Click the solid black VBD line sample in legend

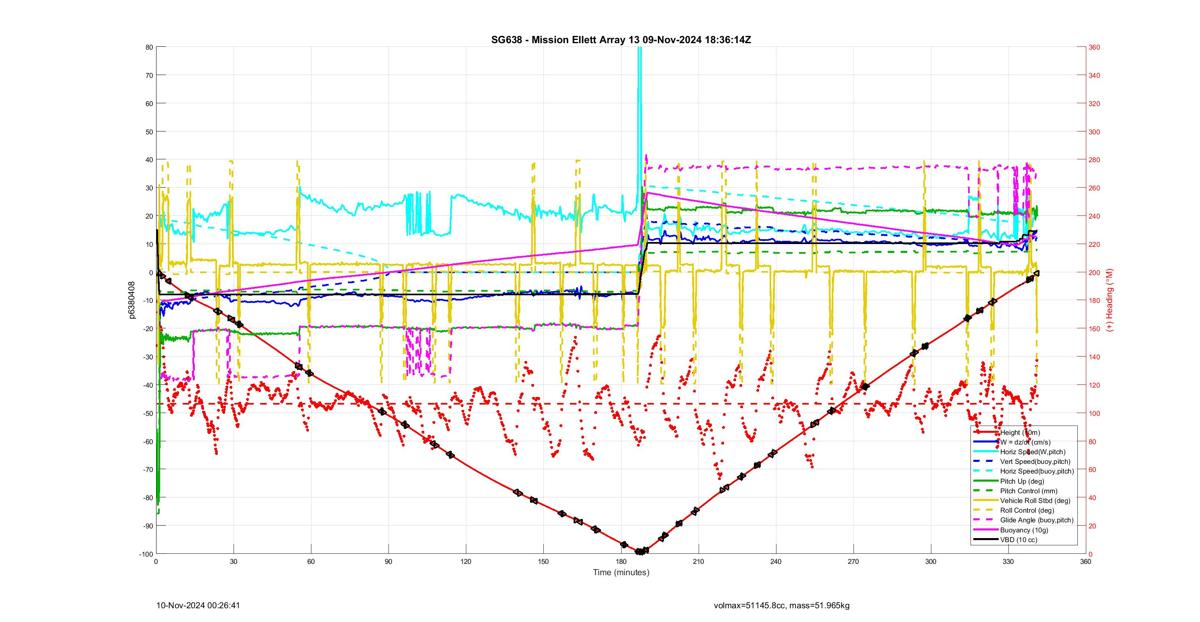[x=986, y=540]
